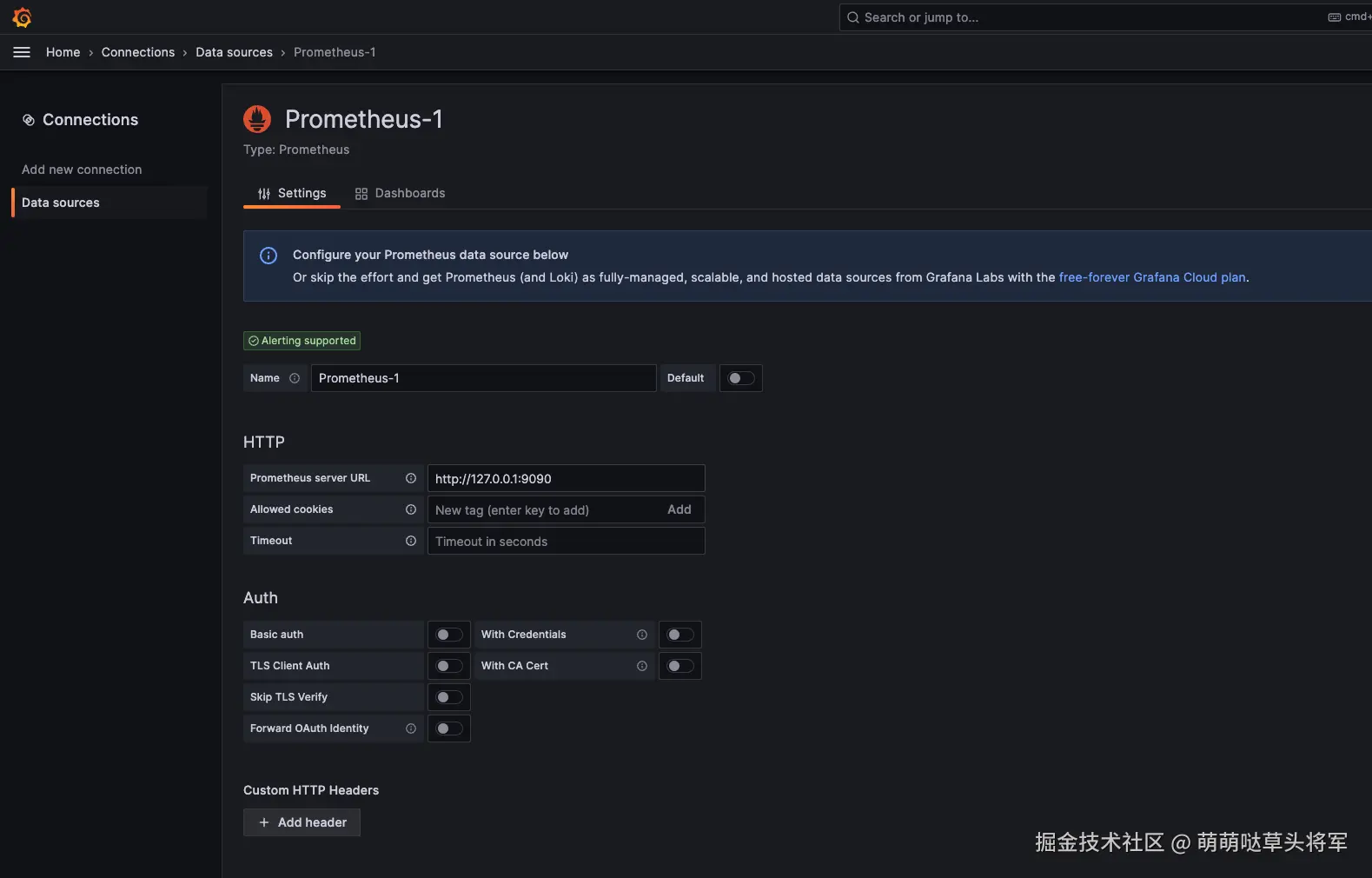1372x878 pixels.
Task: Go to Home breadcrumb
Action: click(x=63, y=52)
